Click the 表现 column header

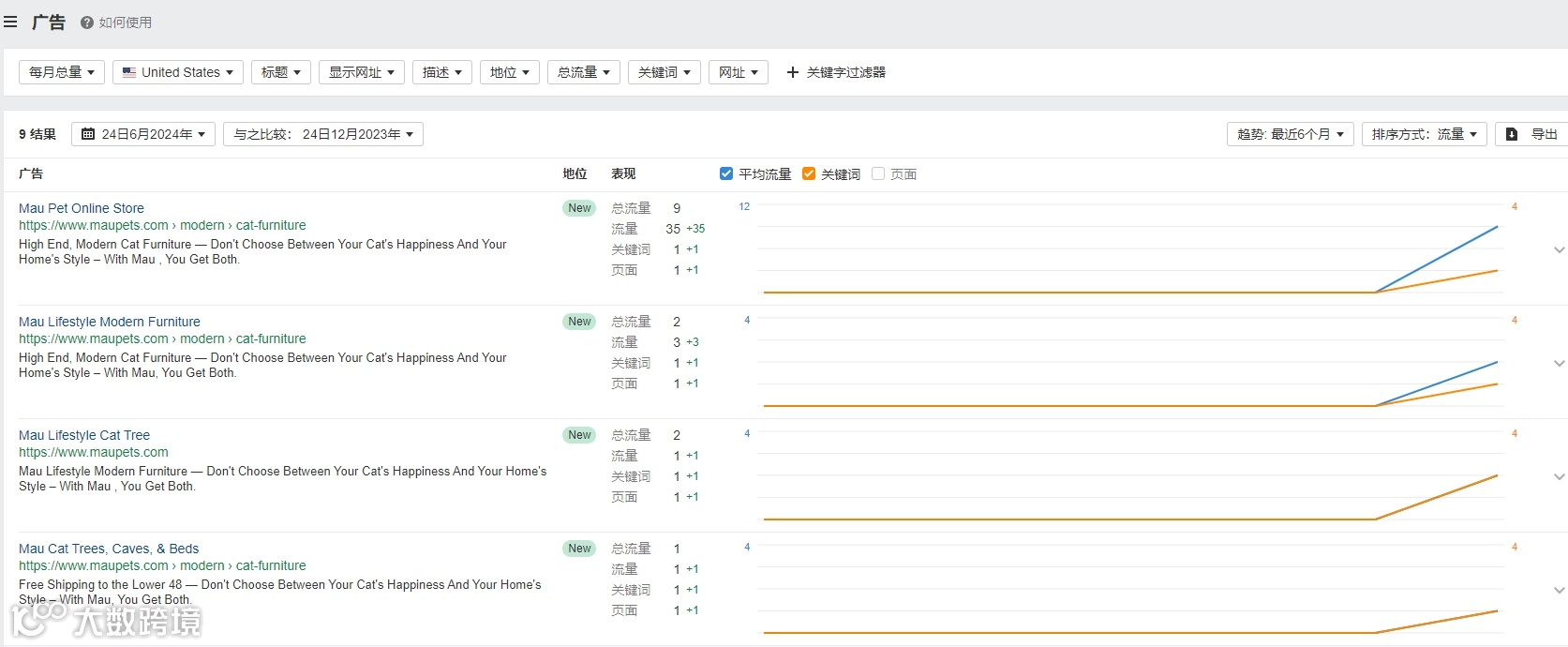point(623,173)
